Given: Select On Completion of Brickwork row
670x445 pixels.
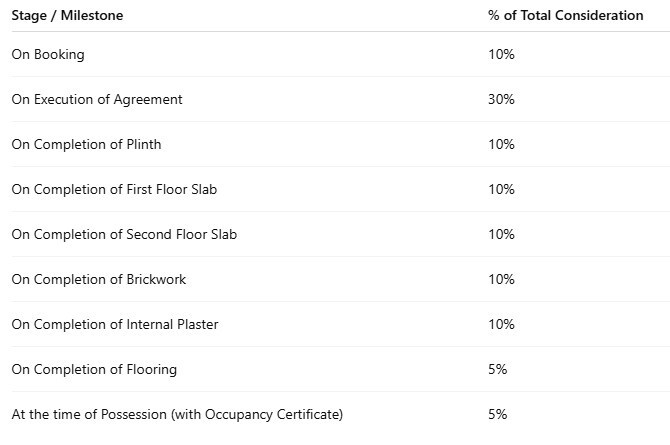Looking at the screenshot, I should [99, 279].
